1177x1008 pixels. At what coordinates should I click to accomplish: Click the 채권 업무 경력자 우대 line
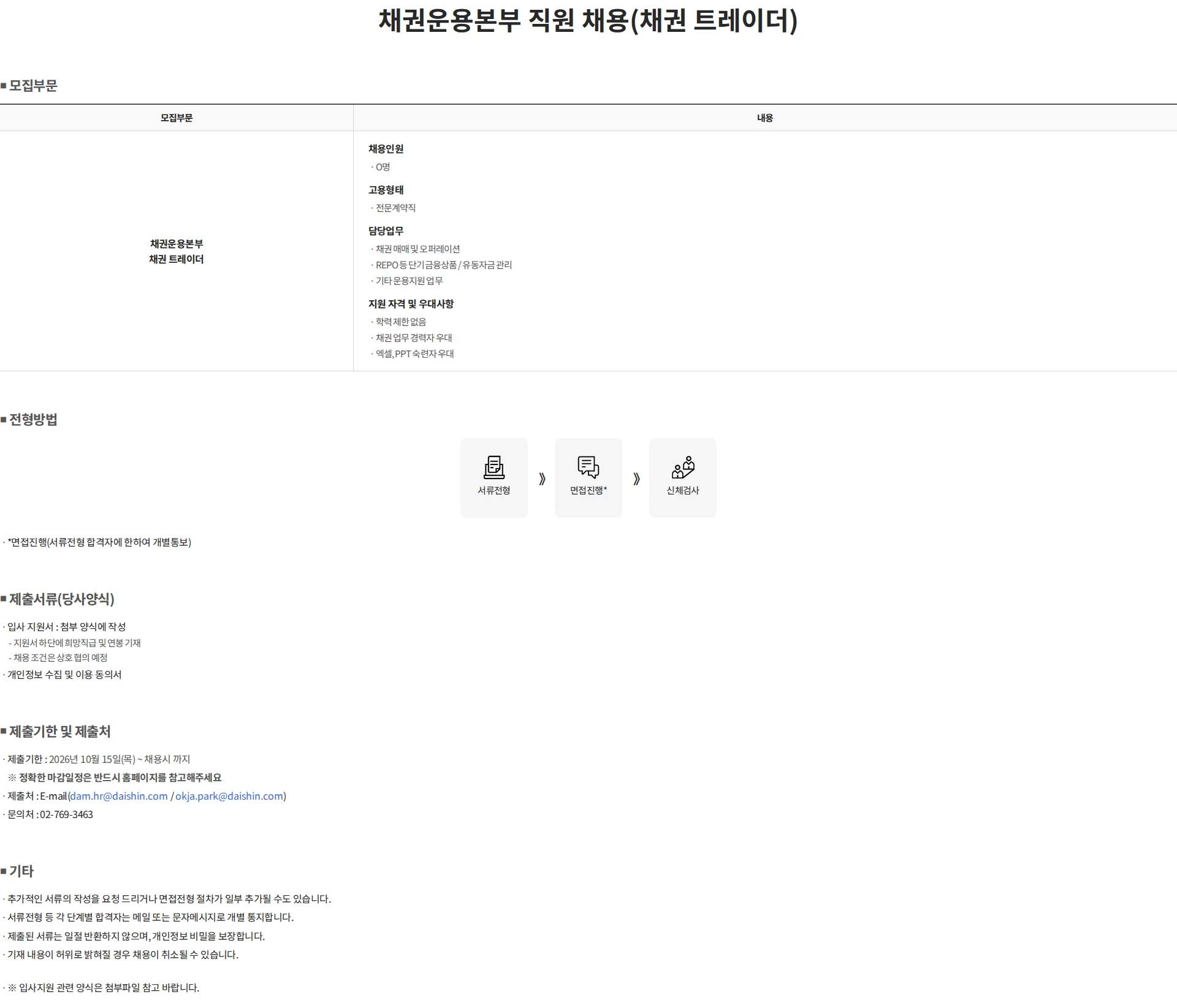(414, 338)
